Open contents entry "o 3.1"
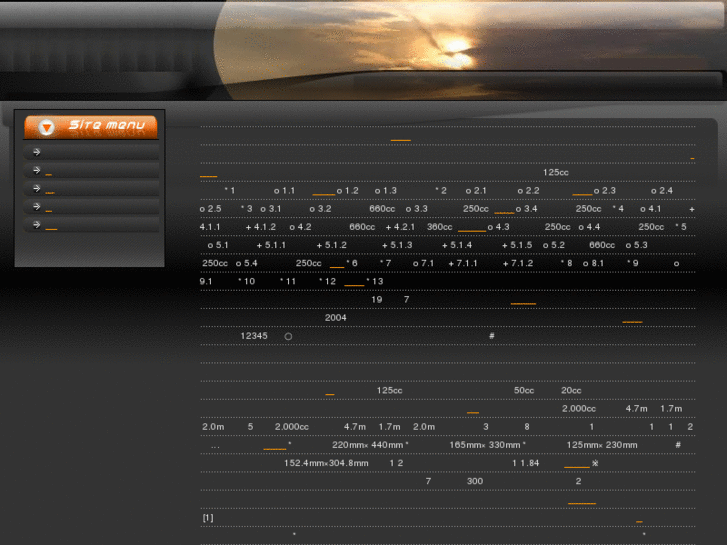 (271, 209)
